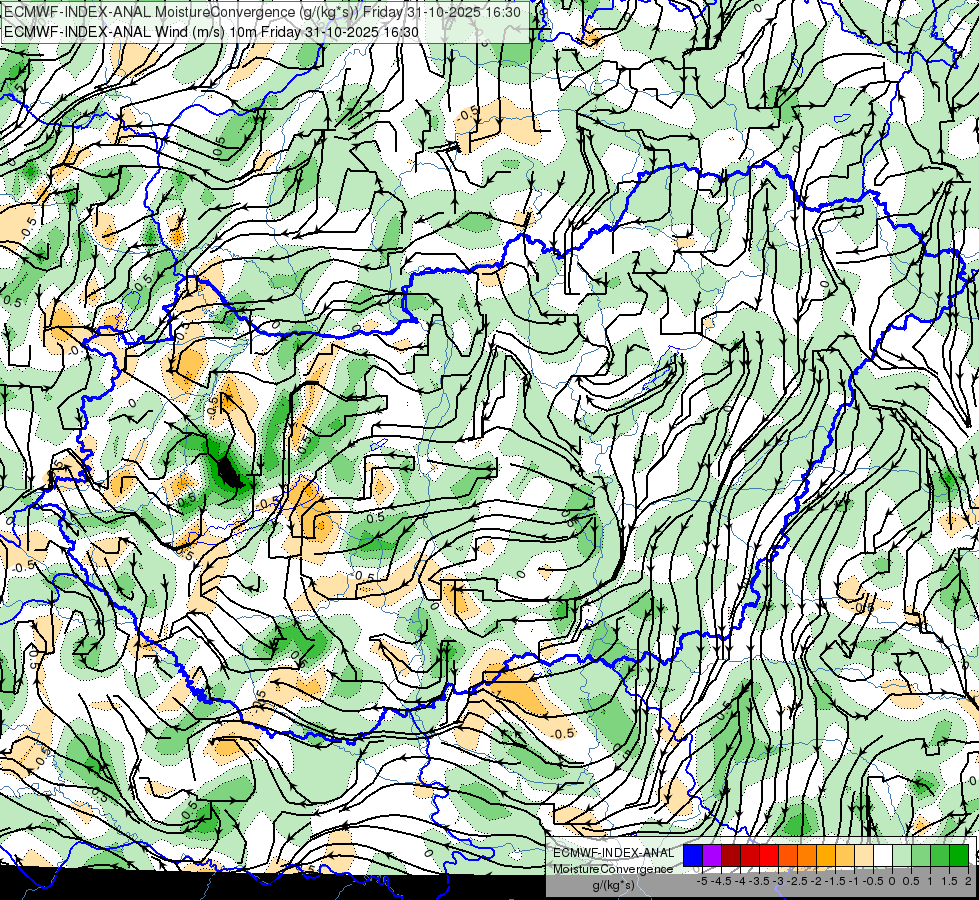Pick the medium green swatch between 1 and 1.5

pos(940,856)
